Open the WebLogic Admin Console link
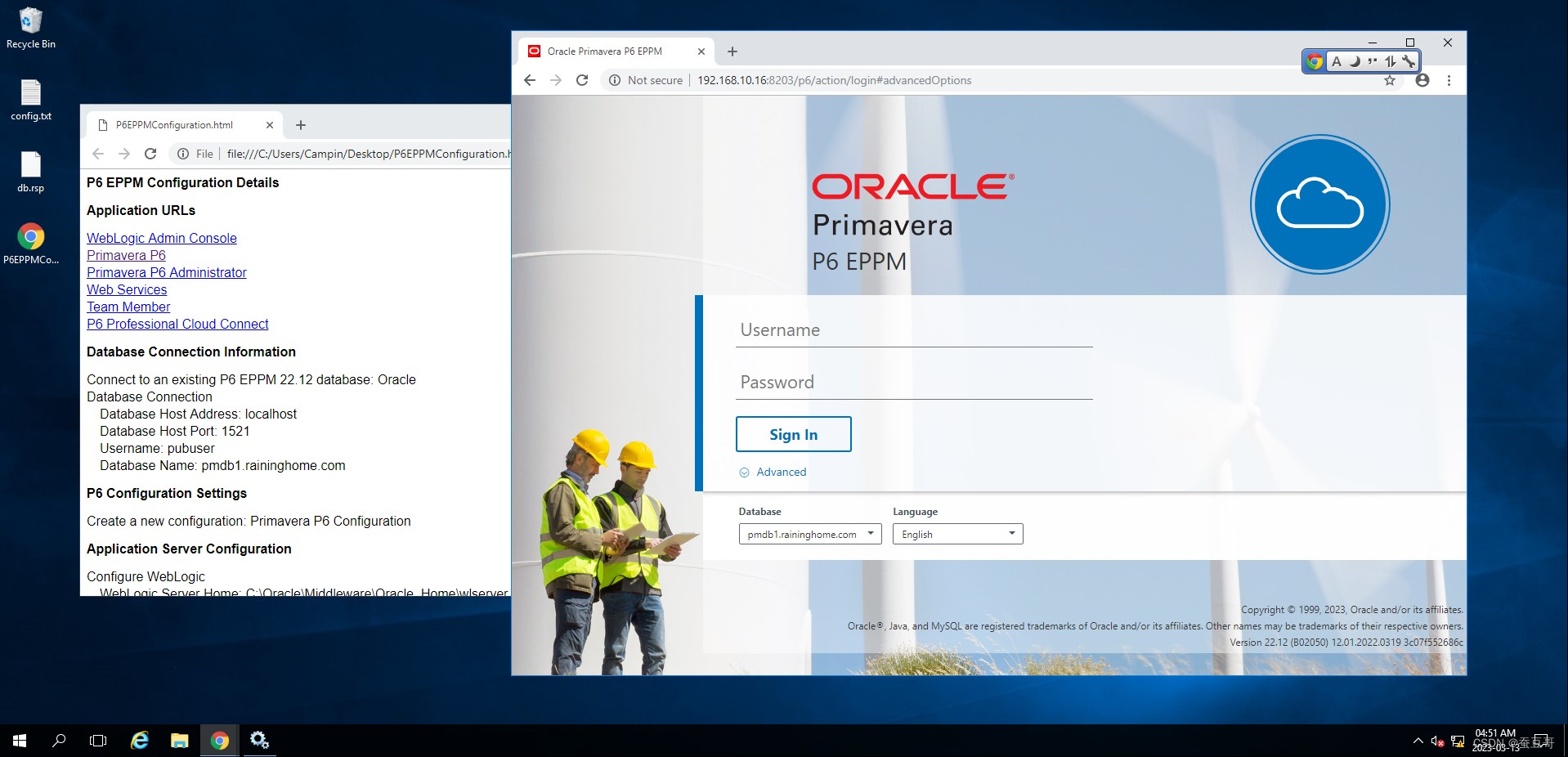Image resolution: width=1568 pixels, height=757 pixels. click(x=161, y=238)
